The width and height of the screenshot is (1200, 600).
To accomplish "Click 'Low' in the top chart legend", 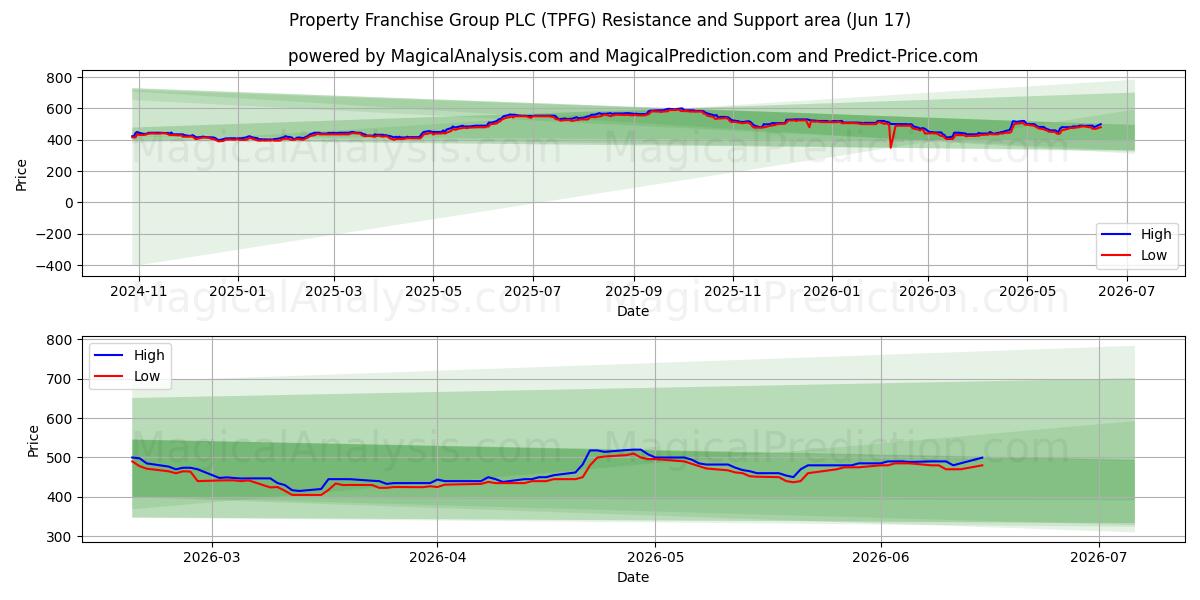I will pos(1154,255).
